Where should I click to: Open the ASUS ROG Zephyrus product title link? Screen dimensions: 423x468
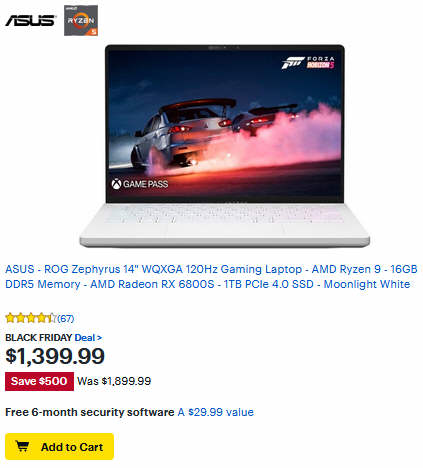pos(211,276)
